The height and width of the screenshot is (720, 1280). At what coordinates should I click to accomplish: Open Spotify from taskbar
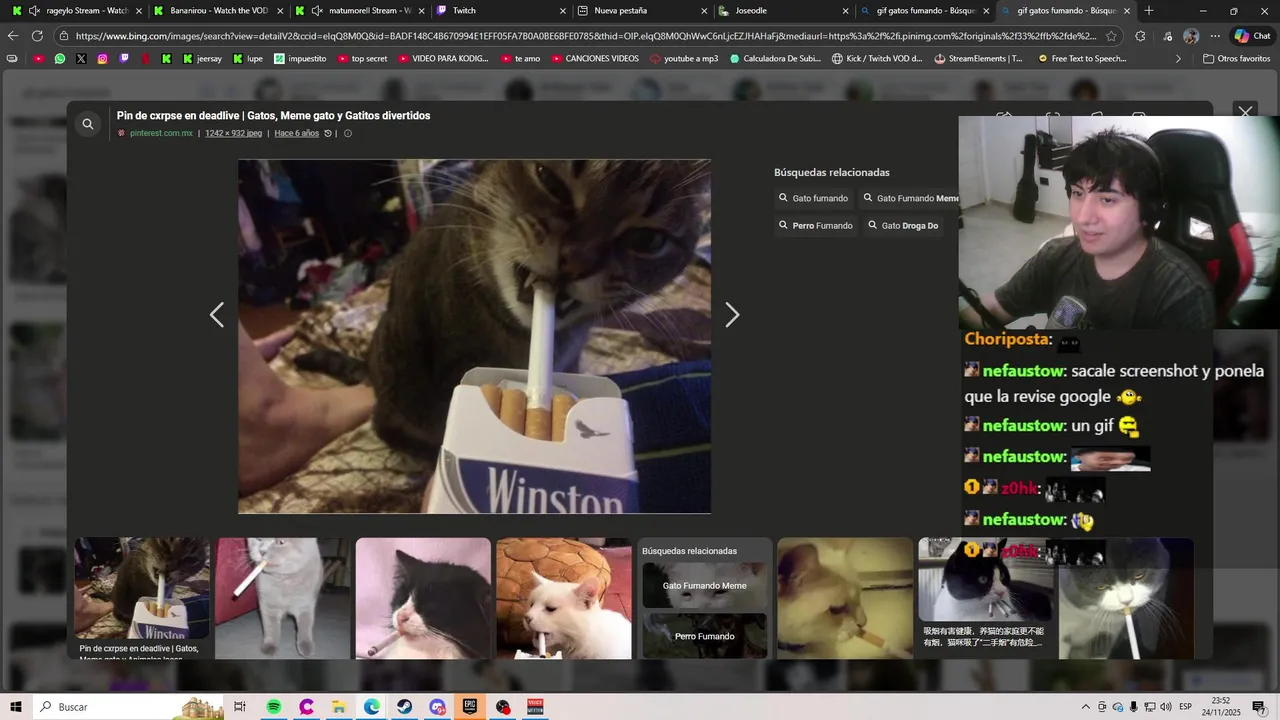pos(274,707)
